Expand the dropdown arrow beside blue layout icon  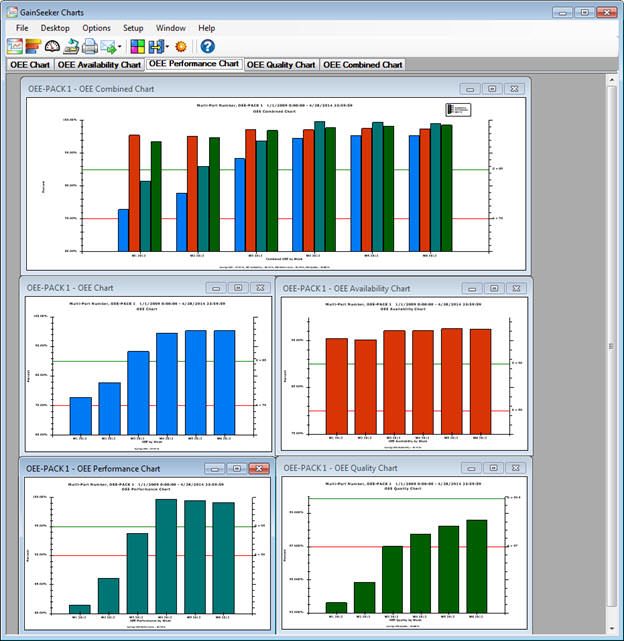(167, 47)
